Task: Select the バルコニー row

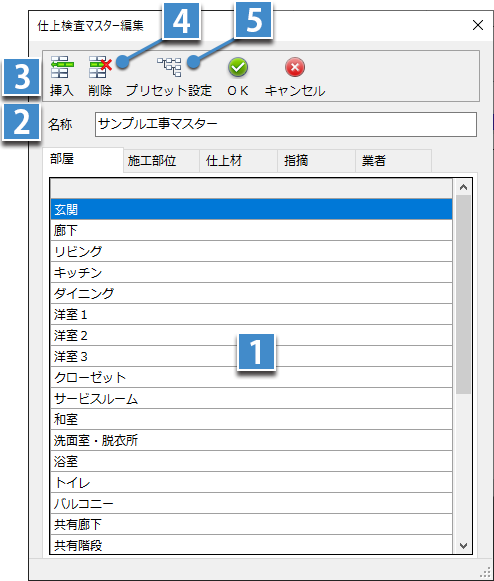Action: (251, 503)
